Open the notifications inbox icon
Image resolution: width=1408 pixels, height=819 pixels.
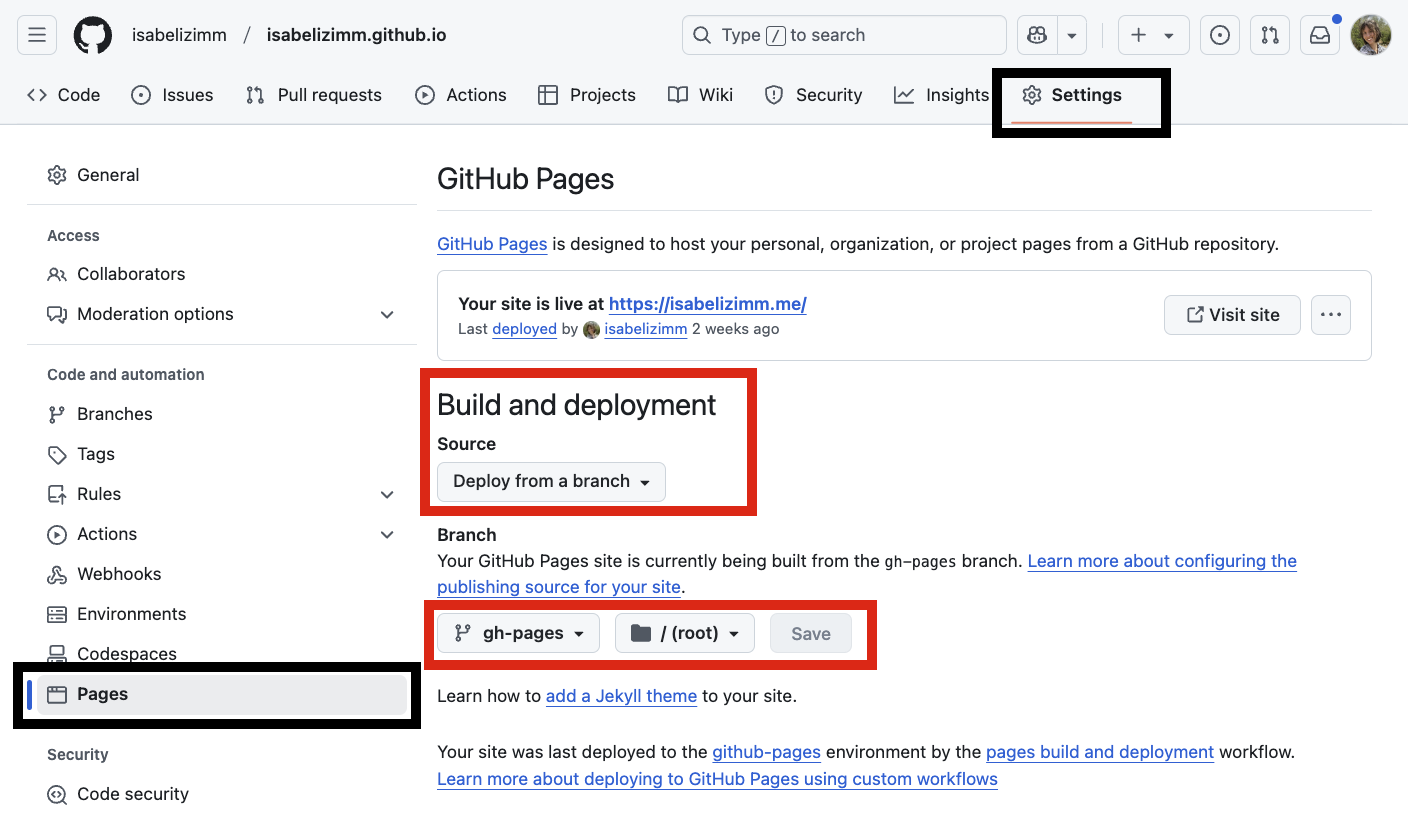(1320, 35)
